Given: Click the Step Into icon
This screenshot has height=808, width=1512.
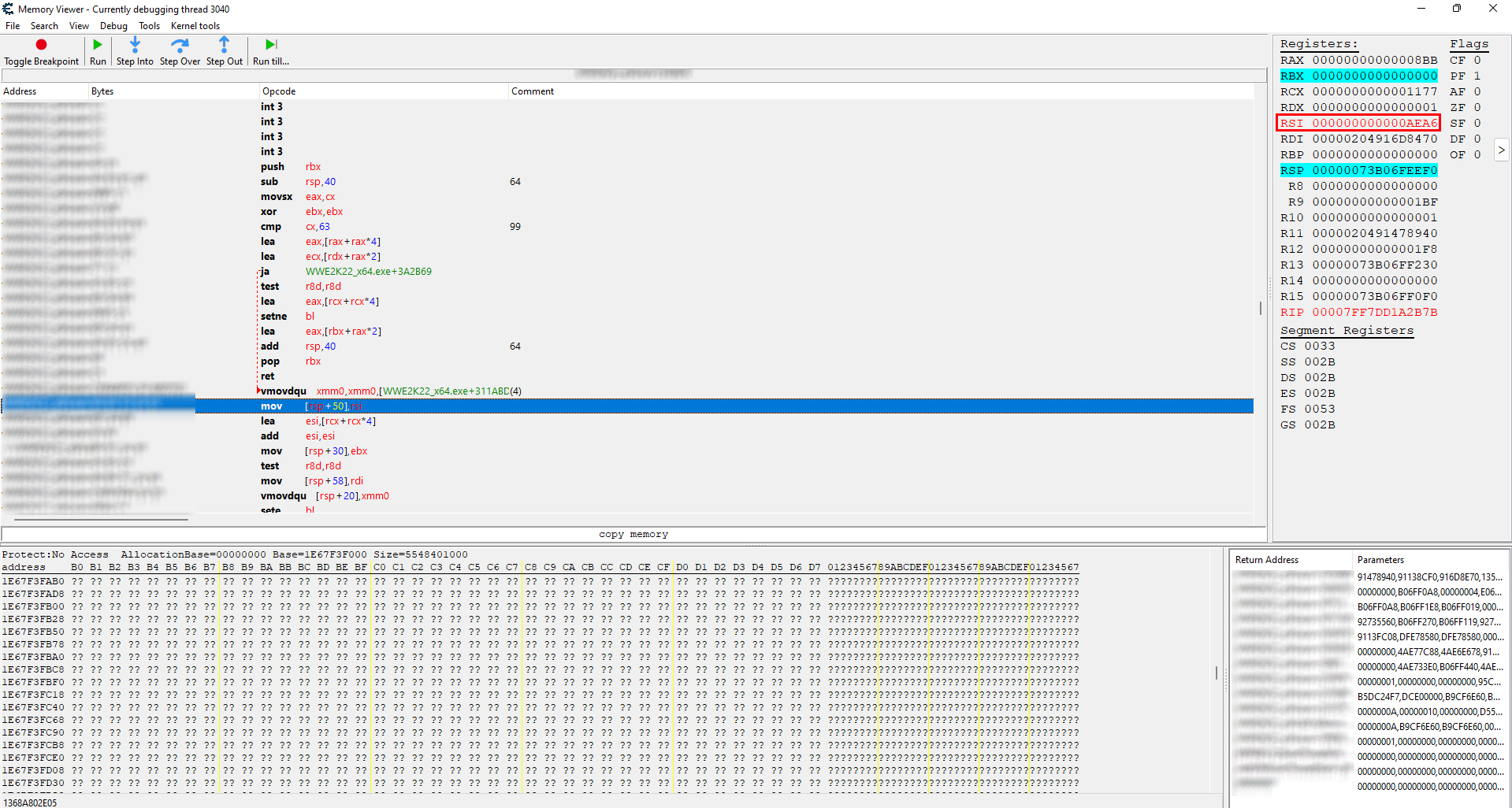Looking at the screenshot, I should tap(135, 45).
